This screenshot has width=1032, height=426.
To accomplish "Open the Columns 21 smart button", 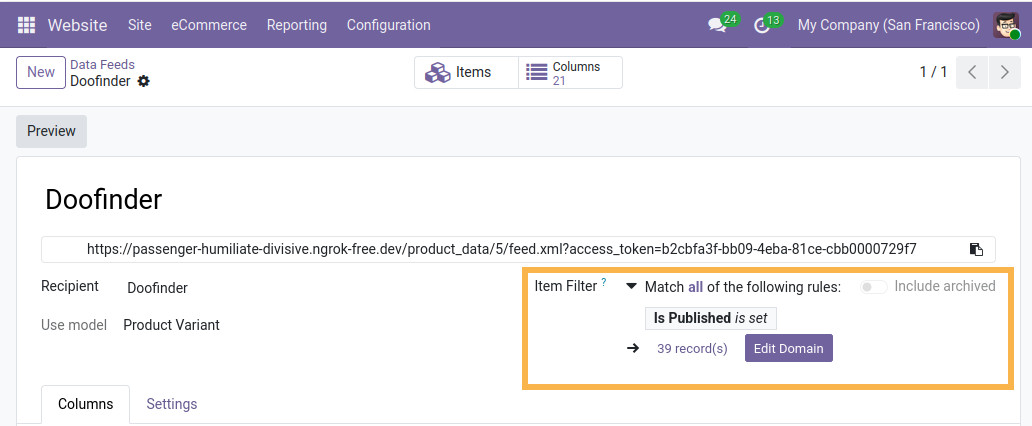I will pyautogui.click(x=570, y=72).
